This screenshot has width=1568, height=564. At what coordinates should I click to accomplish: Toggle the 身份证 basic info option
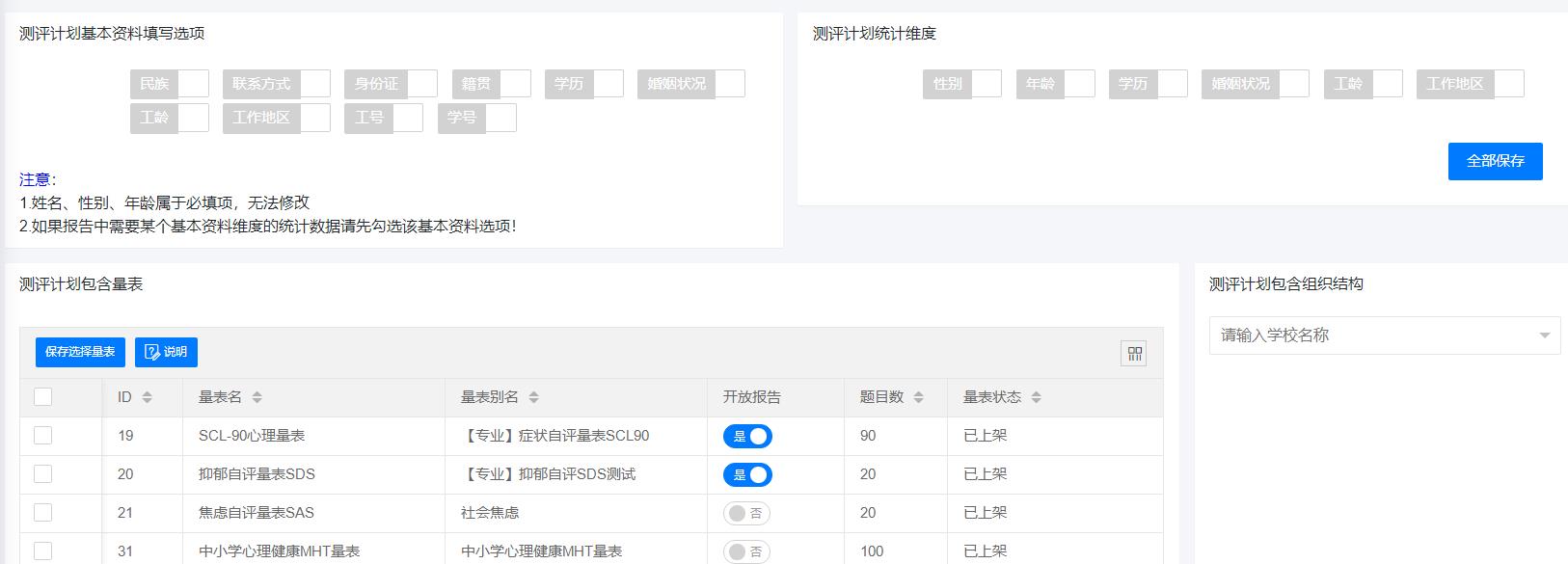(391, 84)
